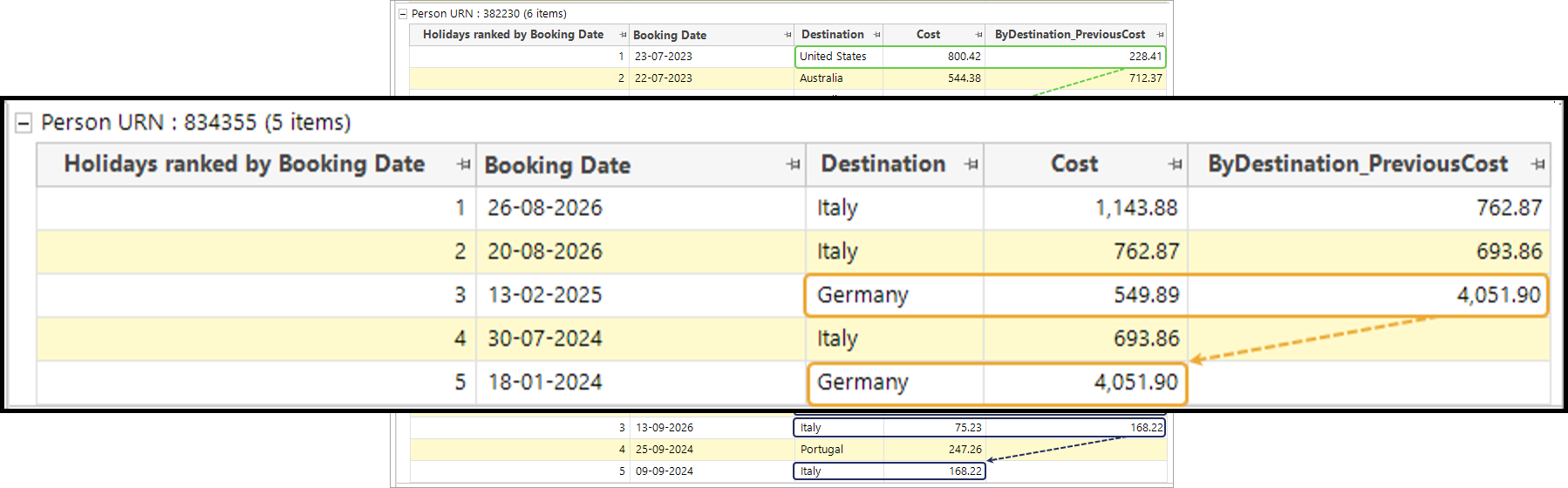Pin the Booking Date column in group 834355
Screen dimensions: 1568x488
(793, 165)
